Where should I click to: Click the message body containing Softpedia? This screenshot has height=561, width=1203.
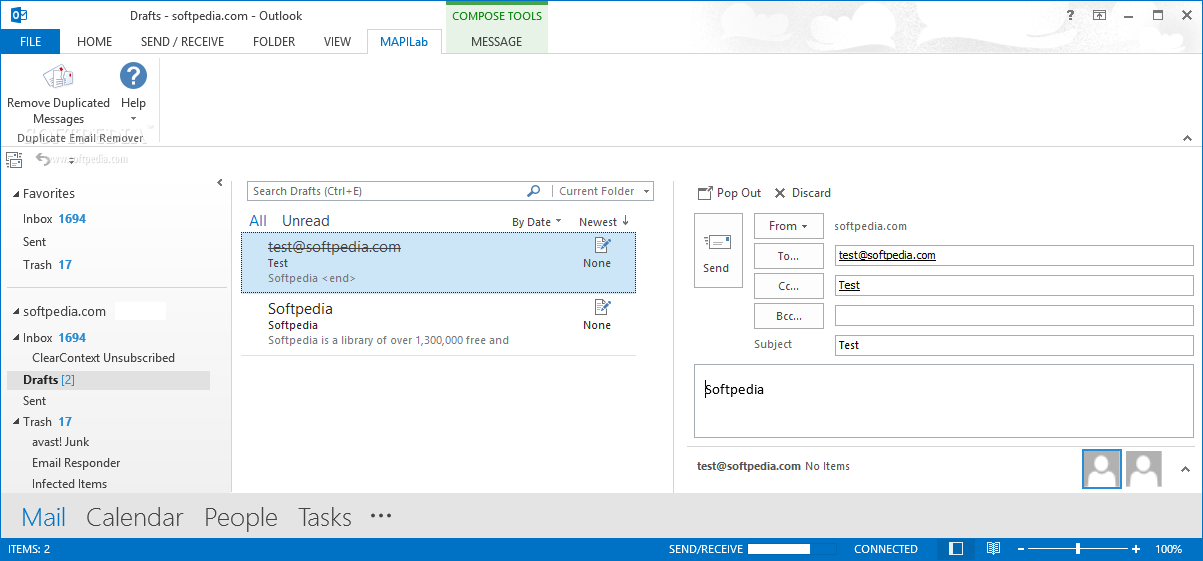944,401
